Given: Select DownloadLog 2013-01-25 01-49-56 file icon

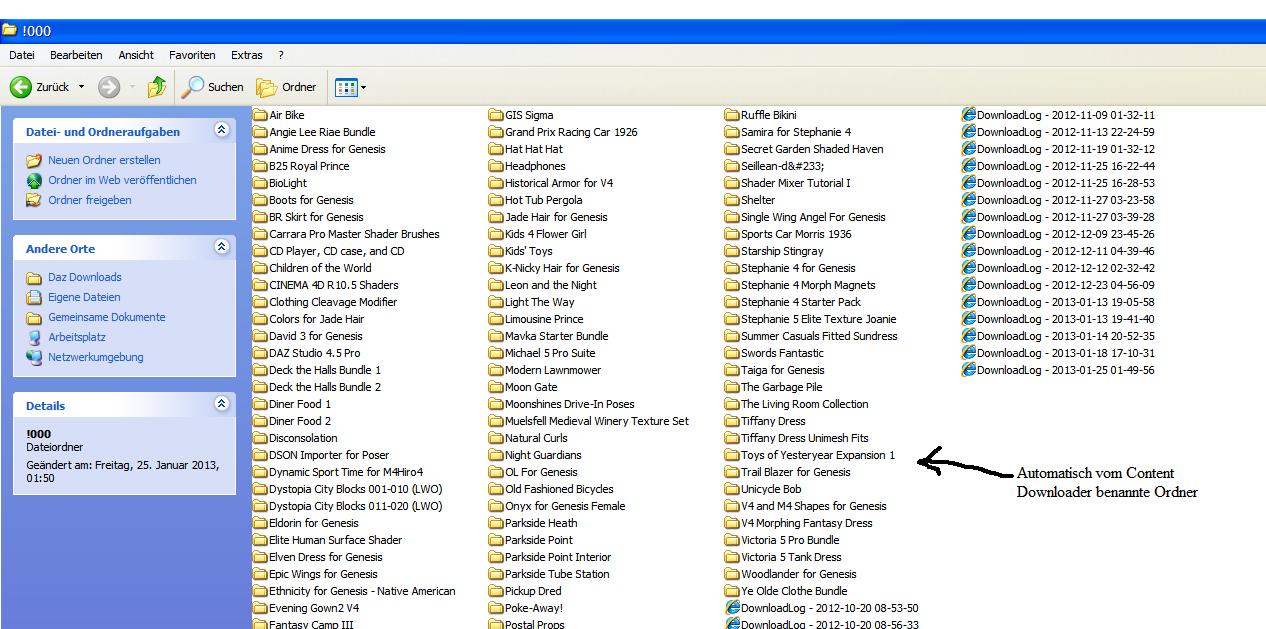Looking at the screenshot, I should pos(968,370).
